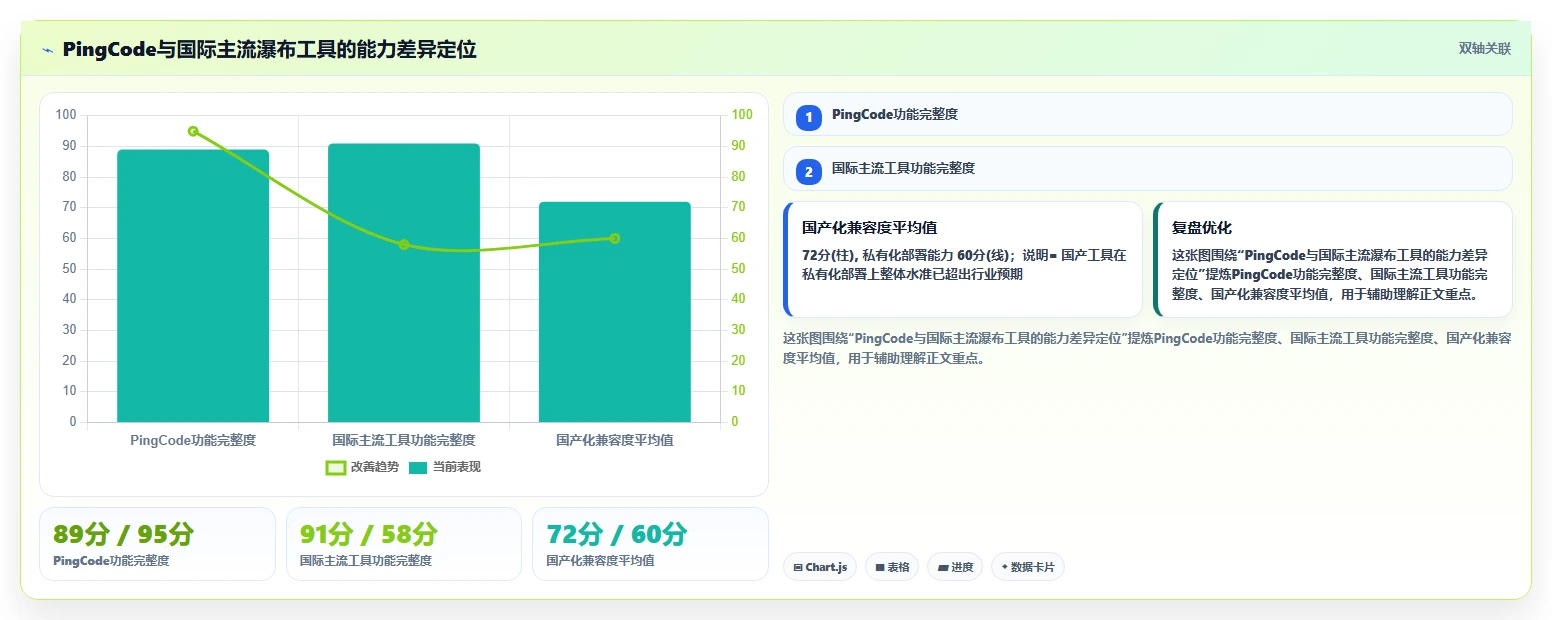Click the 89分 / 95分 stat card
Screen dimensions: 1552x620
pos(157,544)
